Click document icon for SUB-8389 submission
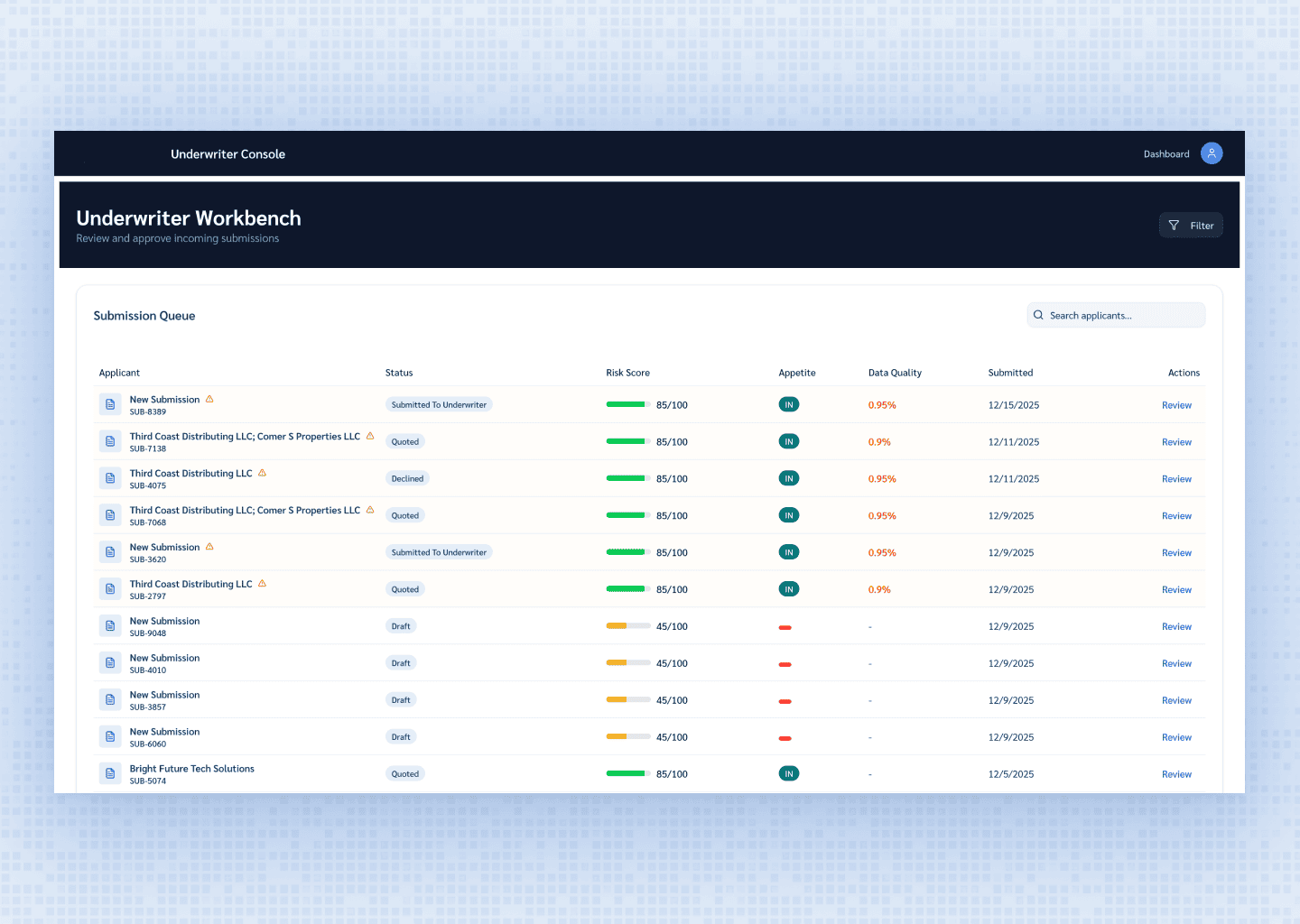Screen dimensions: 1300x924 coord(110,405)
